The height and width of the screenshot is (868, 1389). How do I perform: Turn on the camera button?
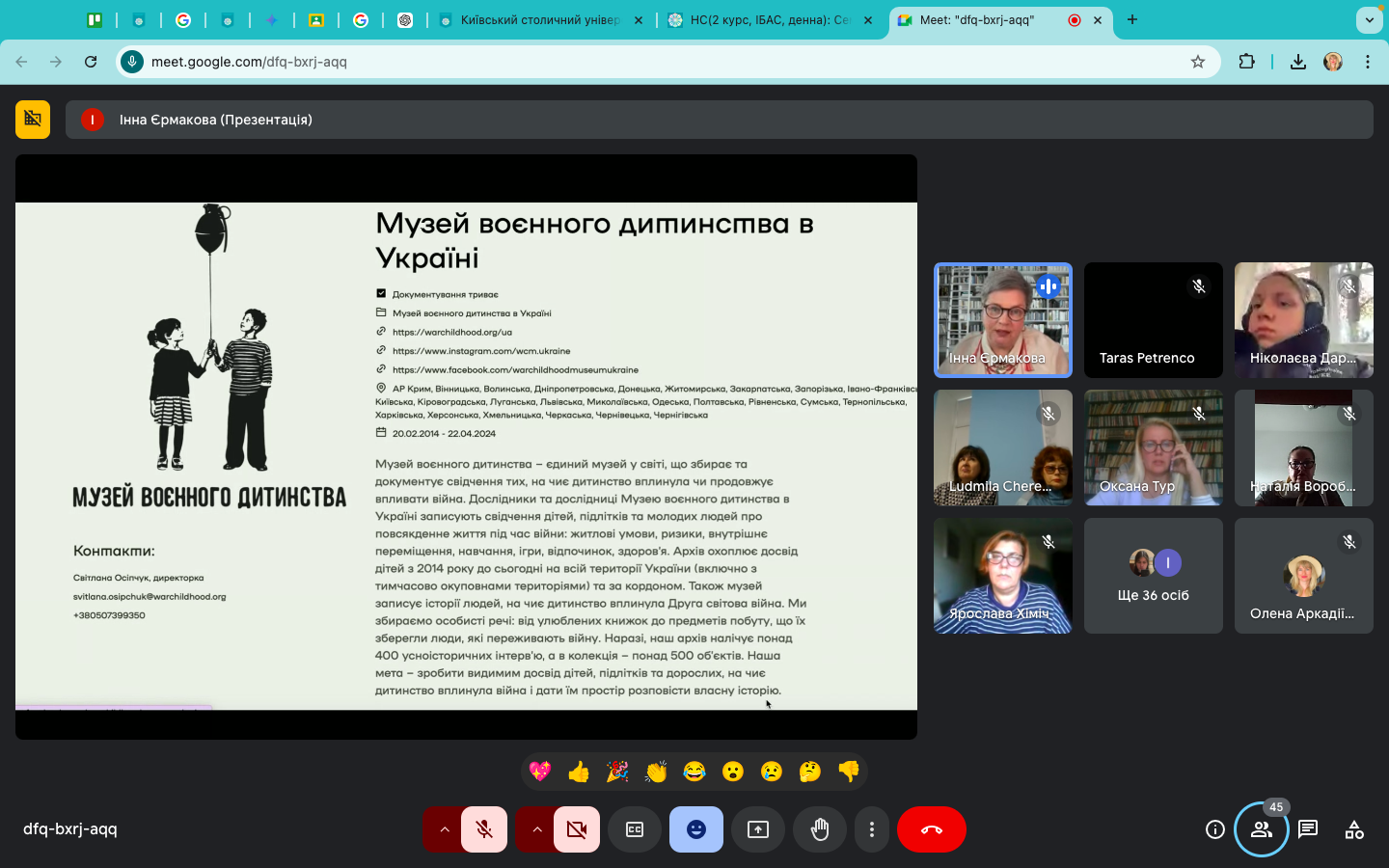click(x=577, y=829)
